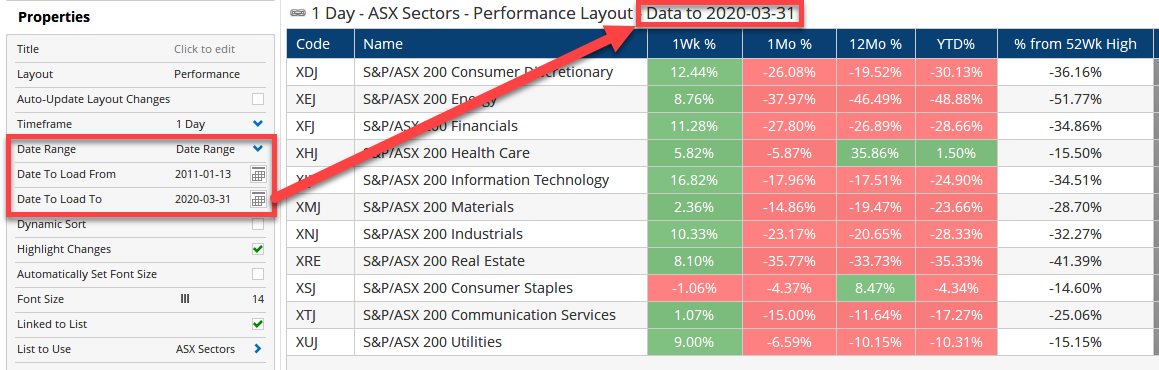Toggle the Dynamic Sort checkbox
This screenshot has width=1159, height=370.
pos(257,224)
